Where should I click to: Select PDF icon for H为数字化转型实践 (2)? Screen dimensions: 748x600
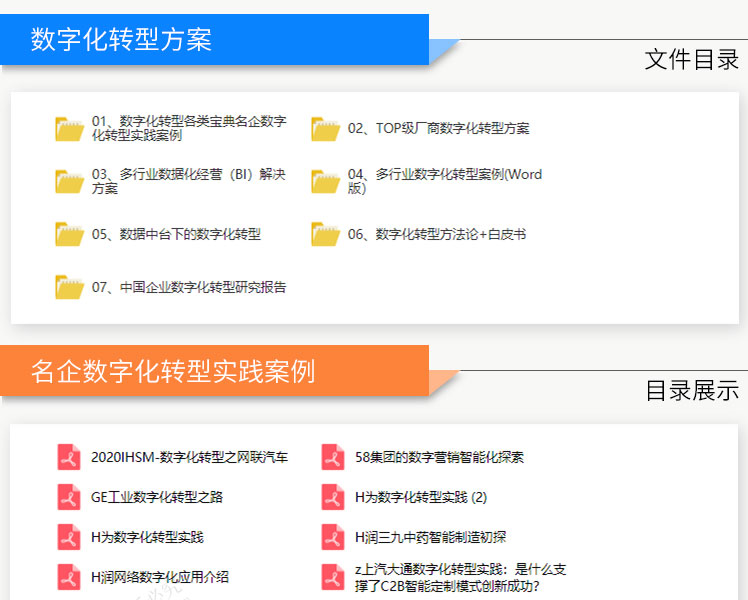pyautogui.click(x=333, y=497)
